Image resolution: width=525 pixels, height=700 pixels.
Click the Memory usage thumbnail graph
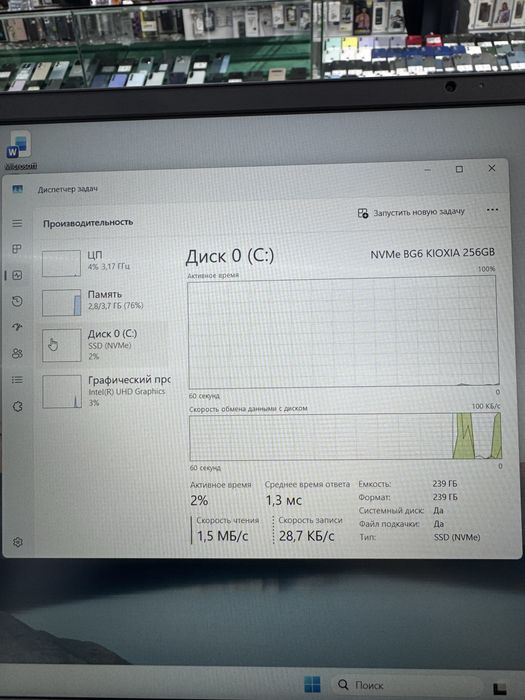(62, 303)
